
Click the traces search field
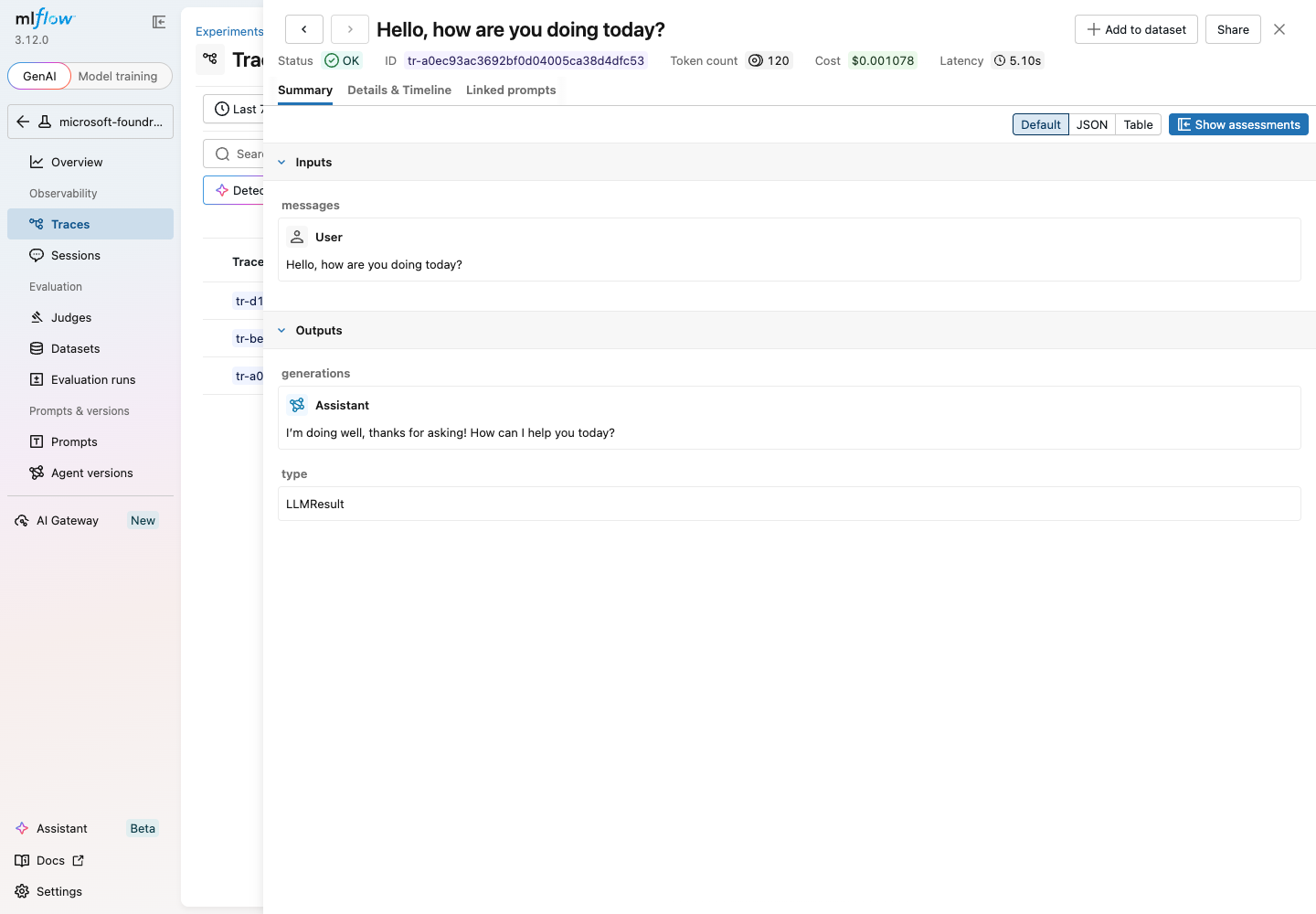pos(234,154)
